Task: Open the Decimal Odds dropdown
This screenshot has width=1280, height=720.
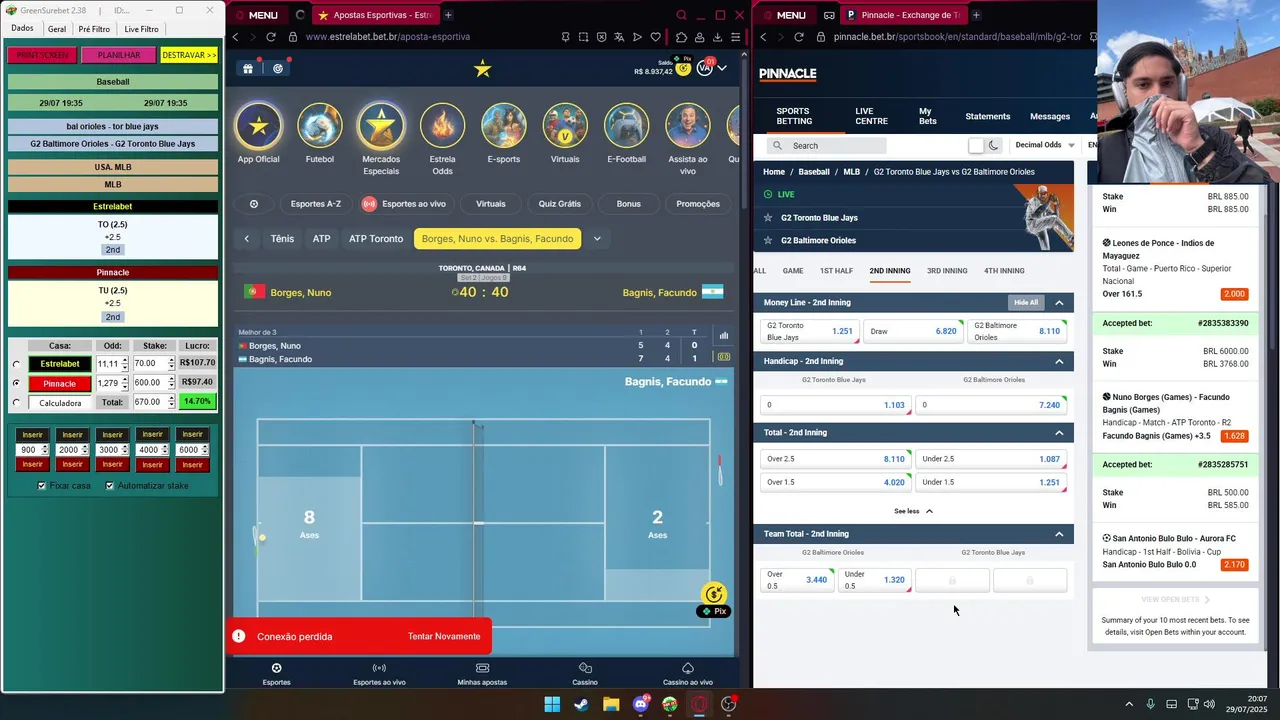Action: coord(1044,145)
